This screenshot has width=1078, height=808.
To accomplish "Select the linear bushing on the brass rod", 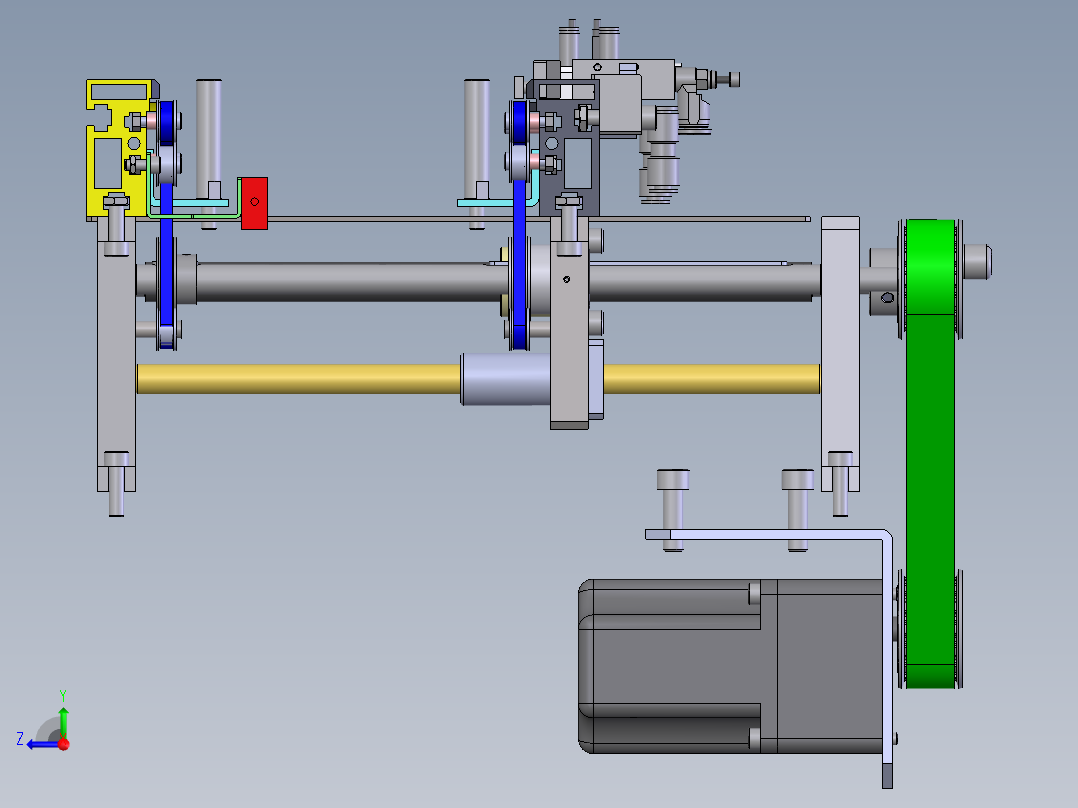I will coord(506,380).
